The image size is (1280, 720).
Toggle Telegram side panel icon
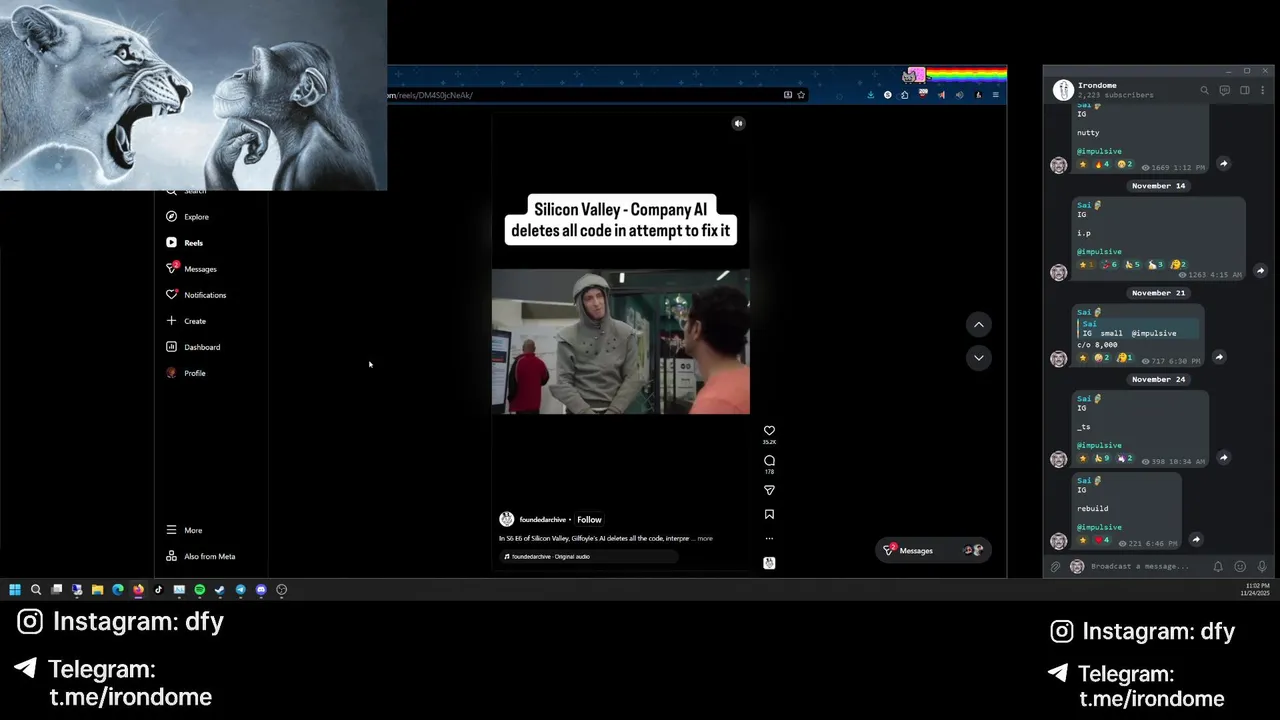click(1245, 90)
